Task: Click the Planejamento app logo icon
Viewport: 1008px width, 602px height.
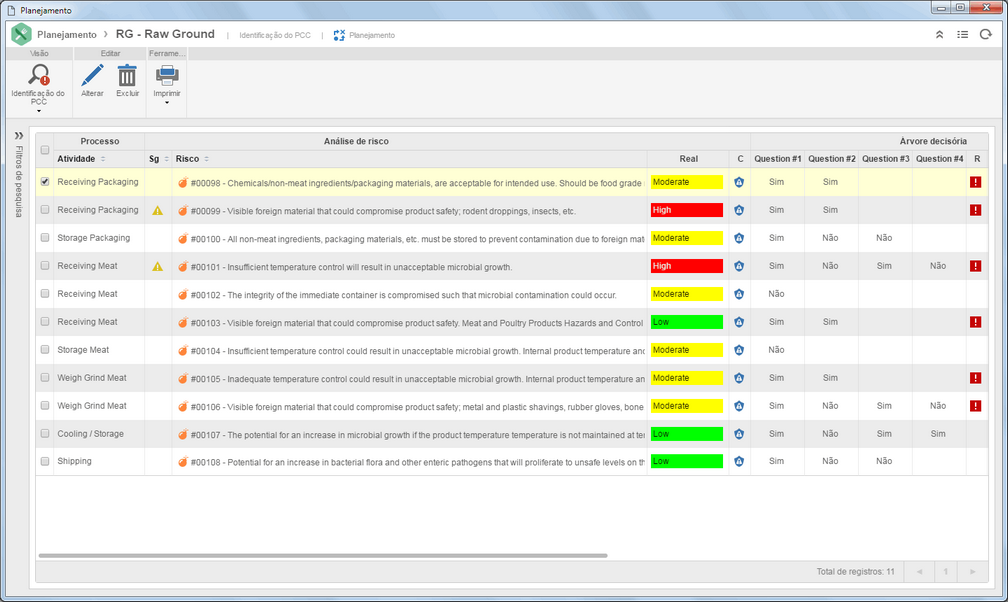Action: pyautogui.click(x=21, y=34)
